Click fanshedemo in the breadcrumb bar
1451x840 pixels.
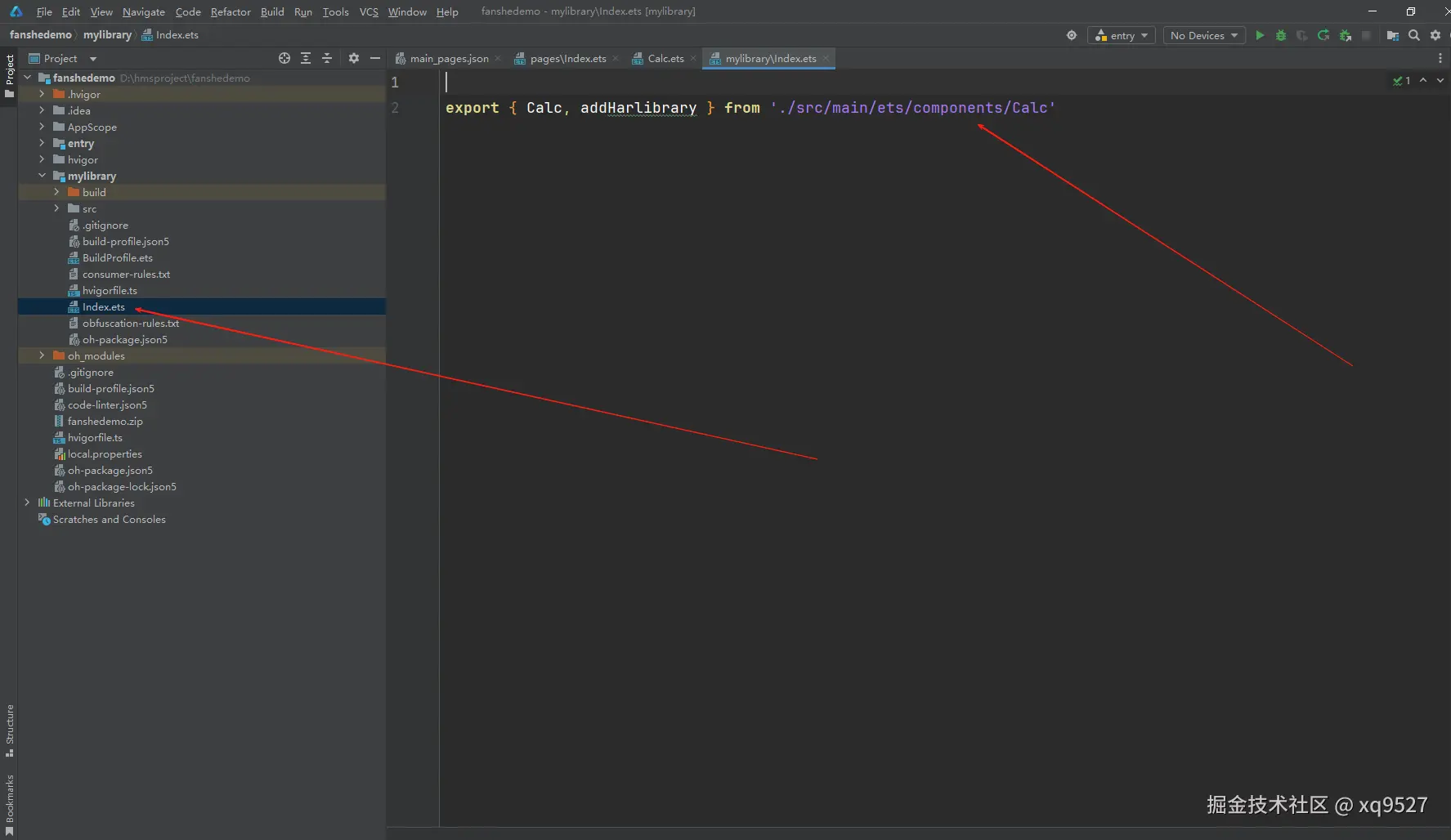click(x=40, y=34)
